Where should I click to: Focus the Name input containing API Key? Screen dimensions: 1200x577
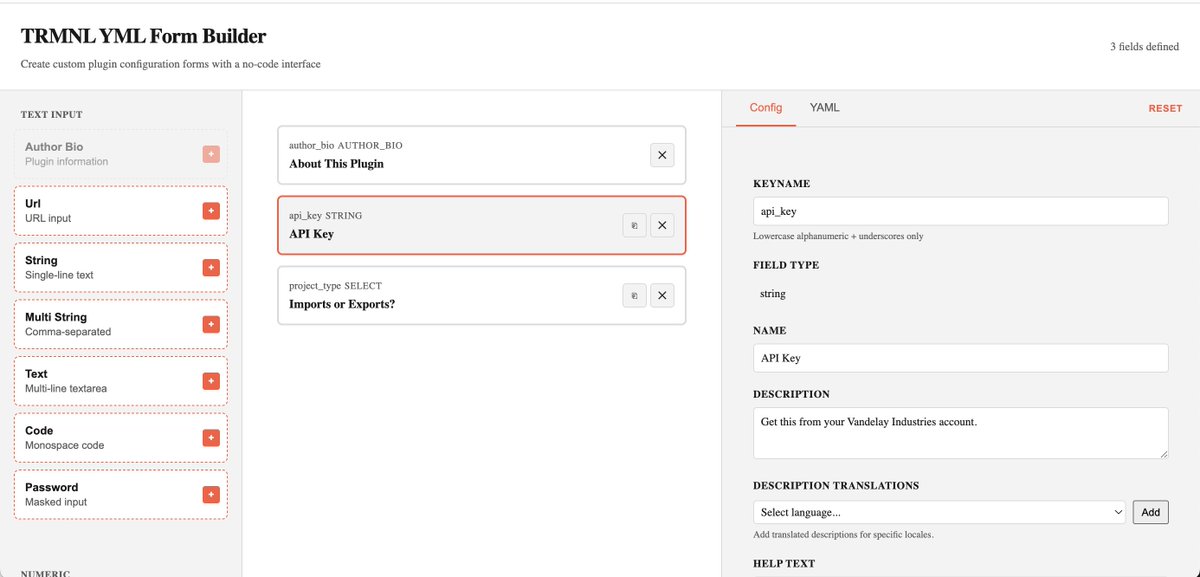(x=960, y=358)
